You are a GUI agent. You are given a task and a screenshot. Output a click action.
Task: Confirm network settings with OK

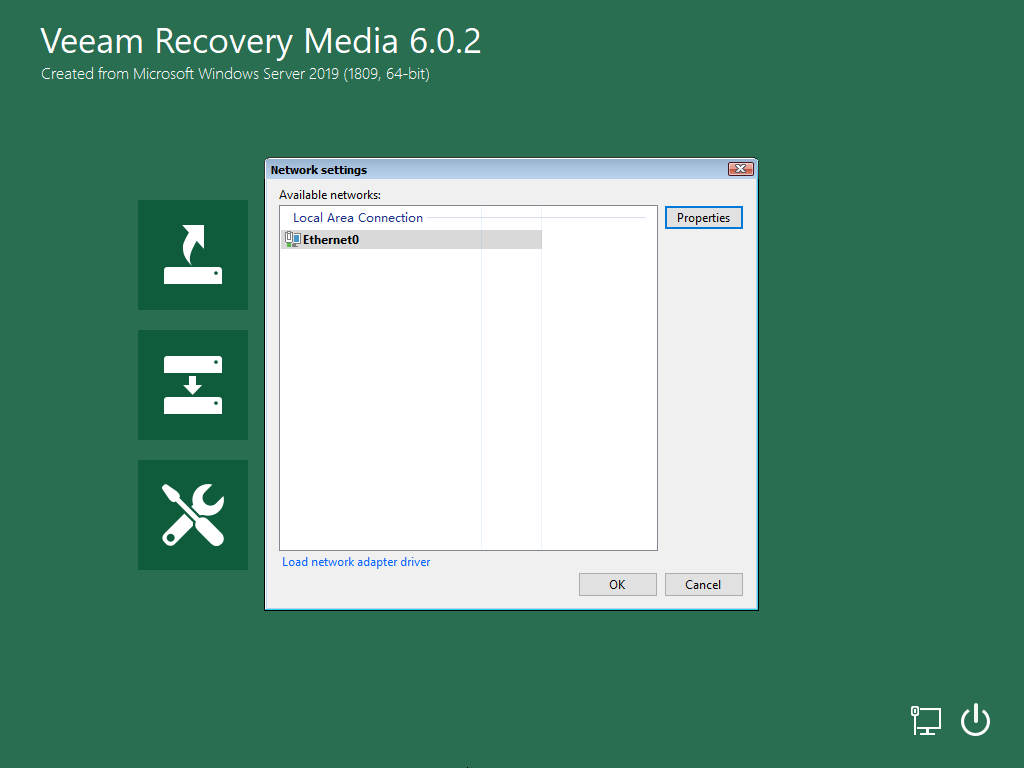pyautogui.click(x=617, y=584)
